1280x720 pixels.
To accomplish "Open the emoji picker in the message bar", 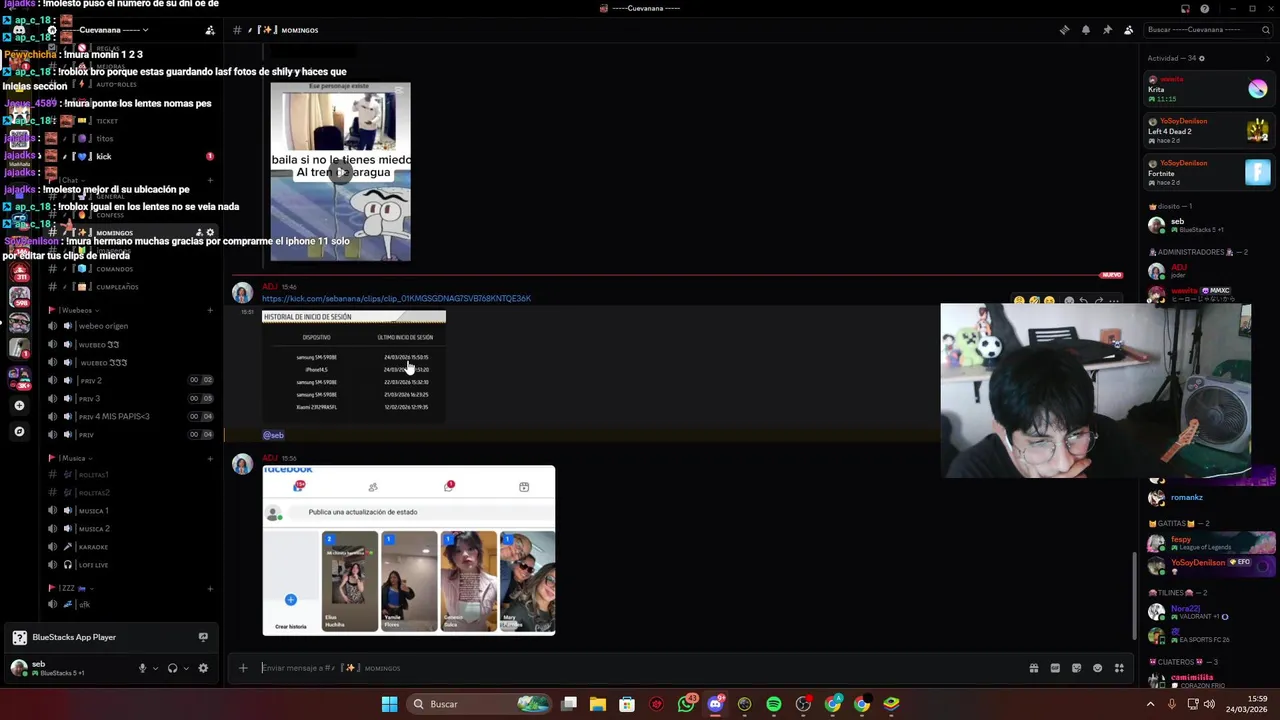I will click(x=1098, y=668).
